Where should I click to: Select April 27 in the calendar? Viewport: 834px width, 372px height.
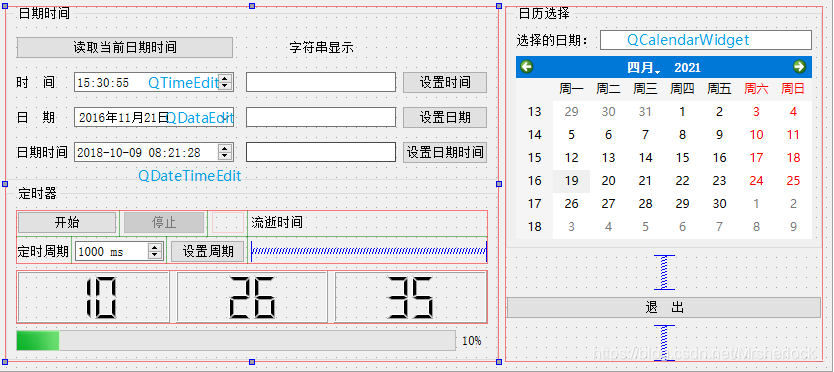[608, 204]
